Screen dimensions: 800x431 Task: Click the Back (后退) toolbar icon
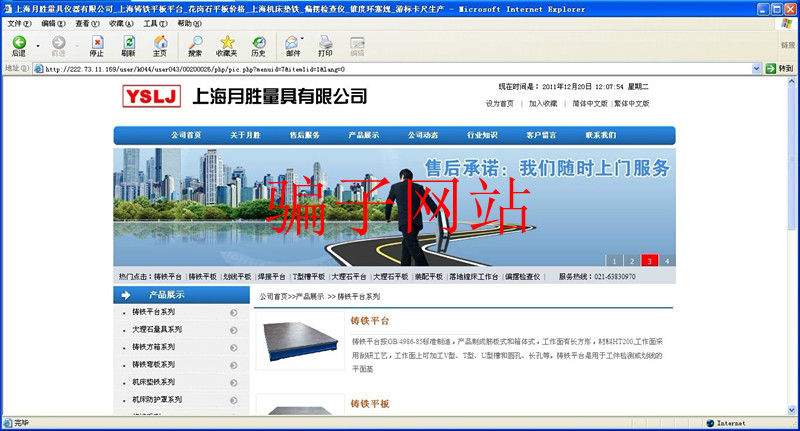click(19, 43)
